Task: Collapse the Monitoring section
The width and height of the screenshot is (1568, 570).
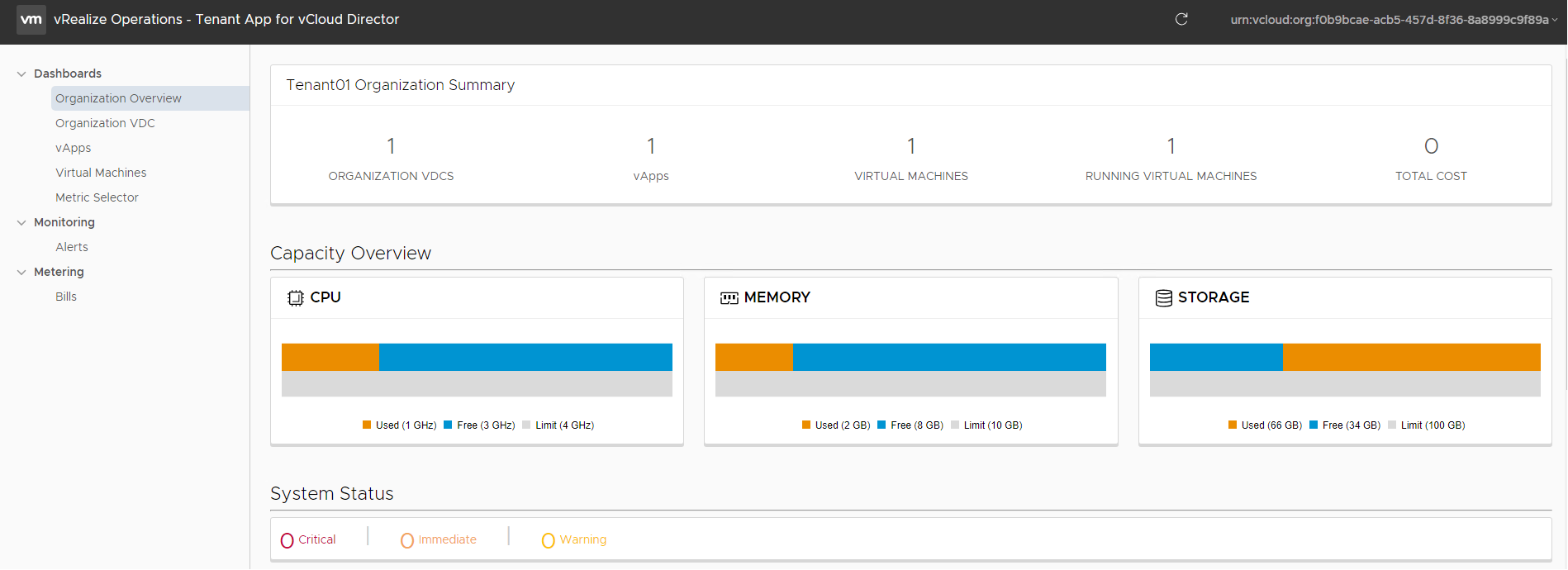Action: click(21, 222)
